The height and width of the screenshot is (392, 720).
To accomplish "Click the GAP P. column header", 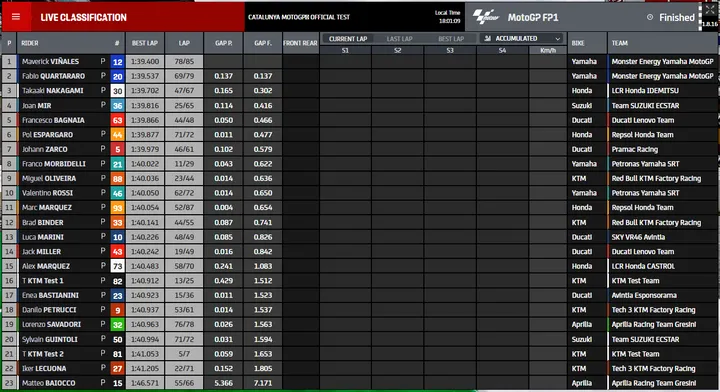I will pos(224,43).
